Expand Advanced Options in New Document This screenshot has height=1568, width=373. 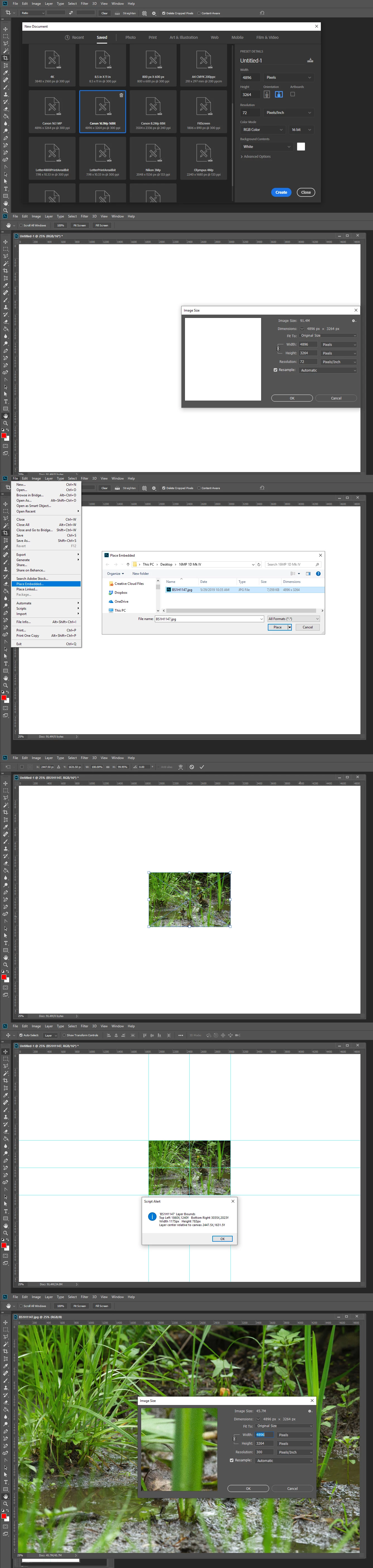coord(256,156)
